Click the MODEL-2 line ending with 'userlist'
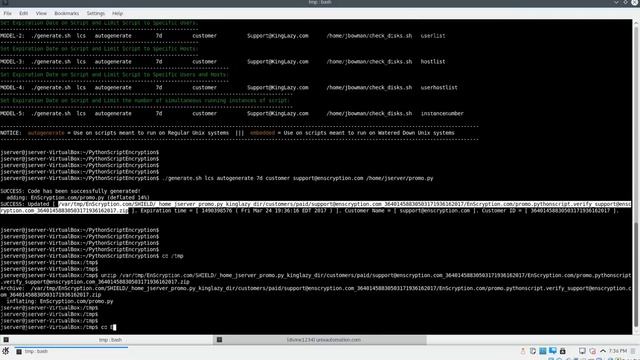 223,36
